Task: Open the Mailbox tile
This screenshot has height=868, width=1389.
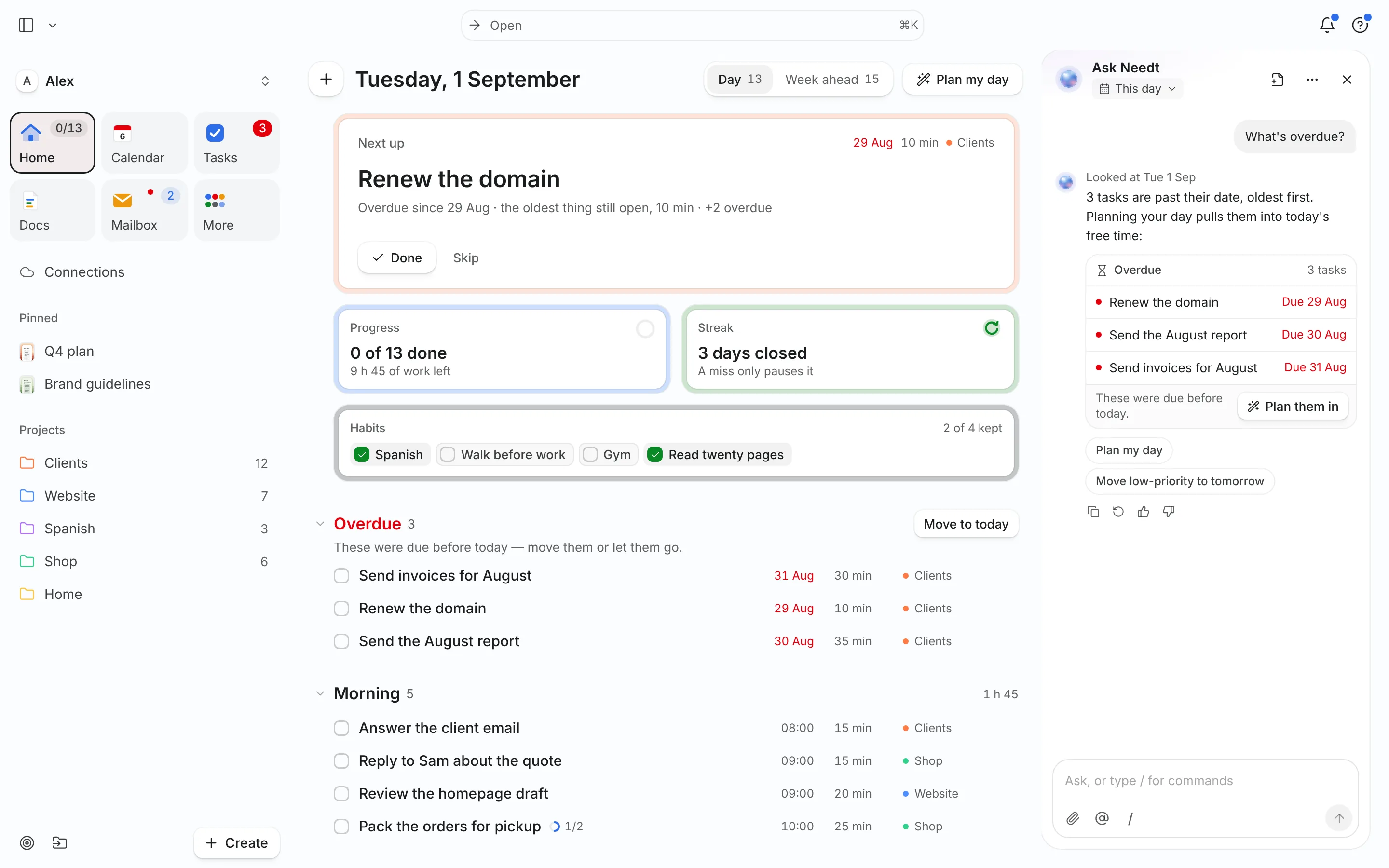Action: pos(144,211)
